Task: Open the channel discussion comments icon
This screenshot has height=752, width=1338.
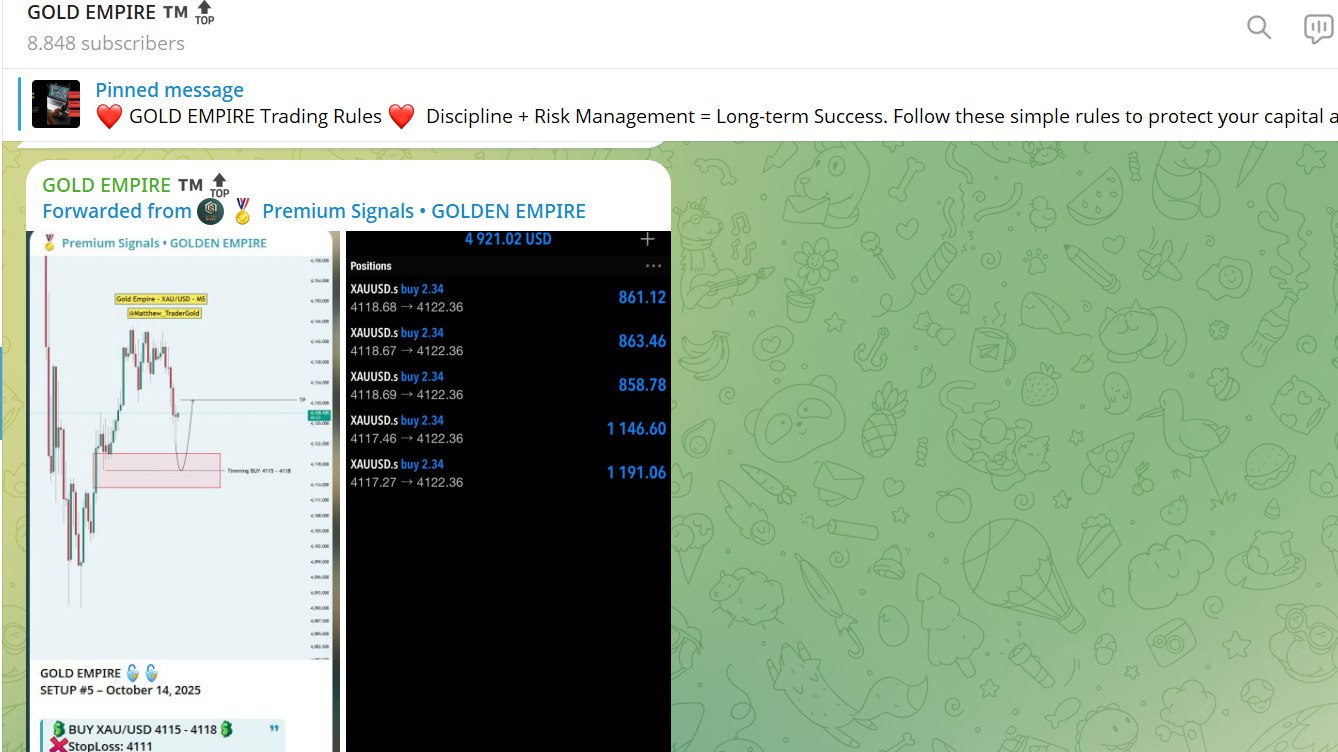Action: [x=1319, y=29]
